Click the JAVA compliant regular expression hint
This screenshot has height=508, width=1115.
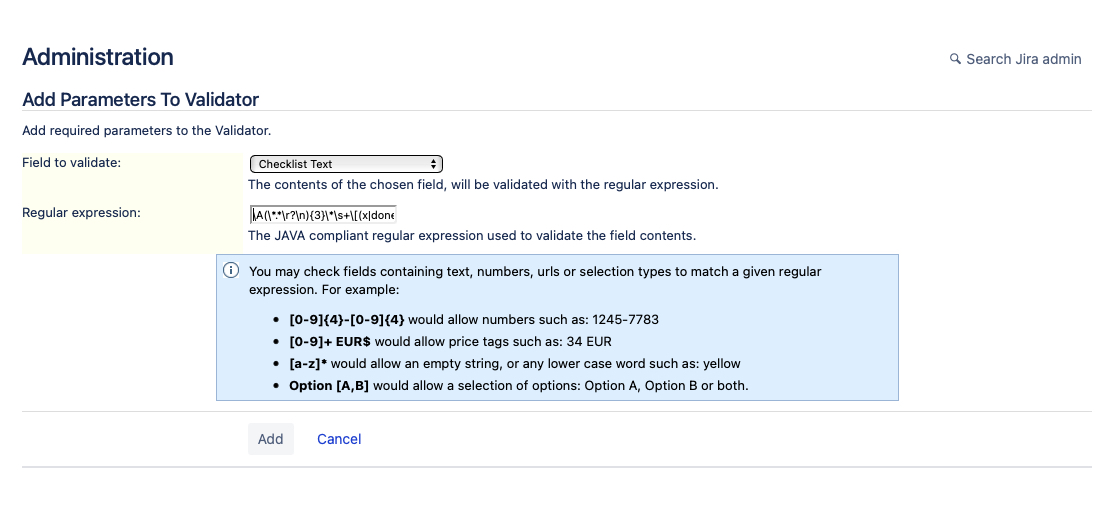click(x=471, y=236)
